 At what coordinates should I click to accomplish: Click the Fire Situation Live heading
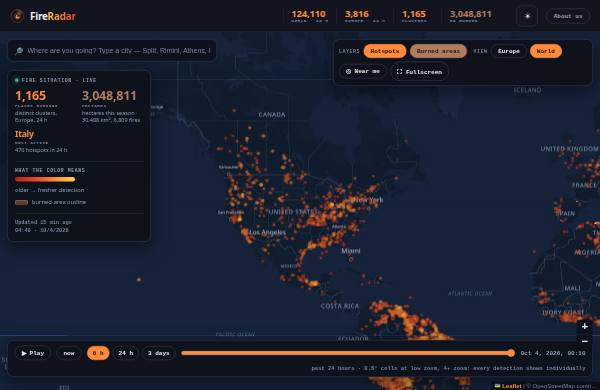click(x=59, y=80)
